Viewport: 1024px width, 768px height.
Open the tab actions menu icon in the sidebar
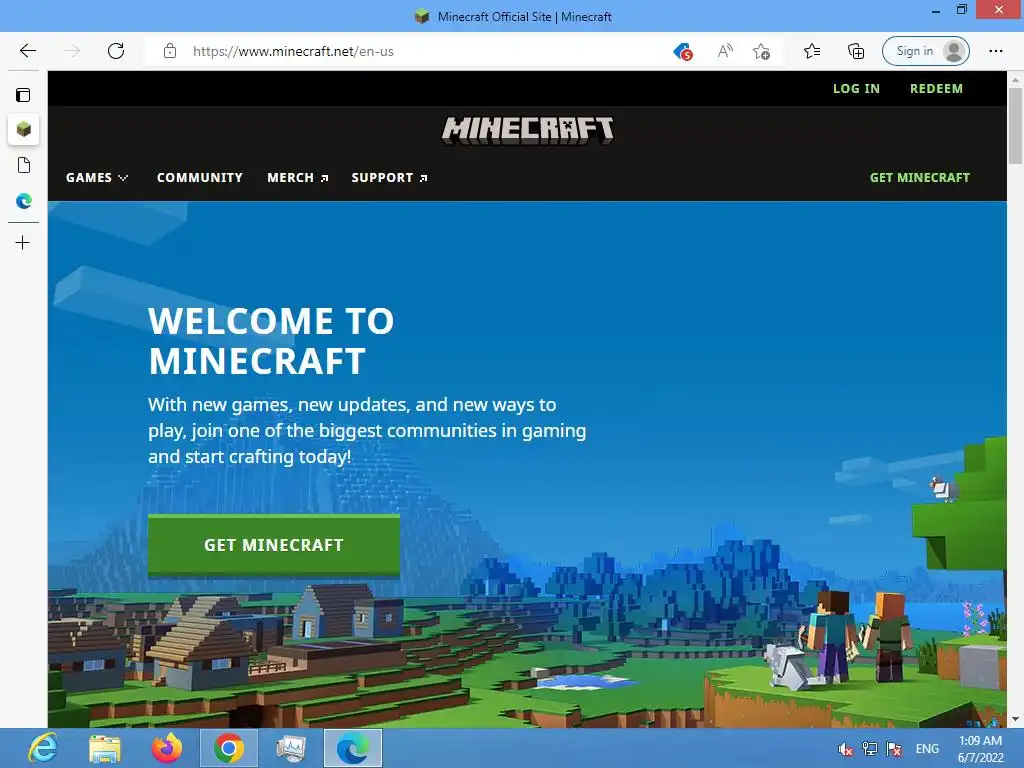tap(23, 95)
